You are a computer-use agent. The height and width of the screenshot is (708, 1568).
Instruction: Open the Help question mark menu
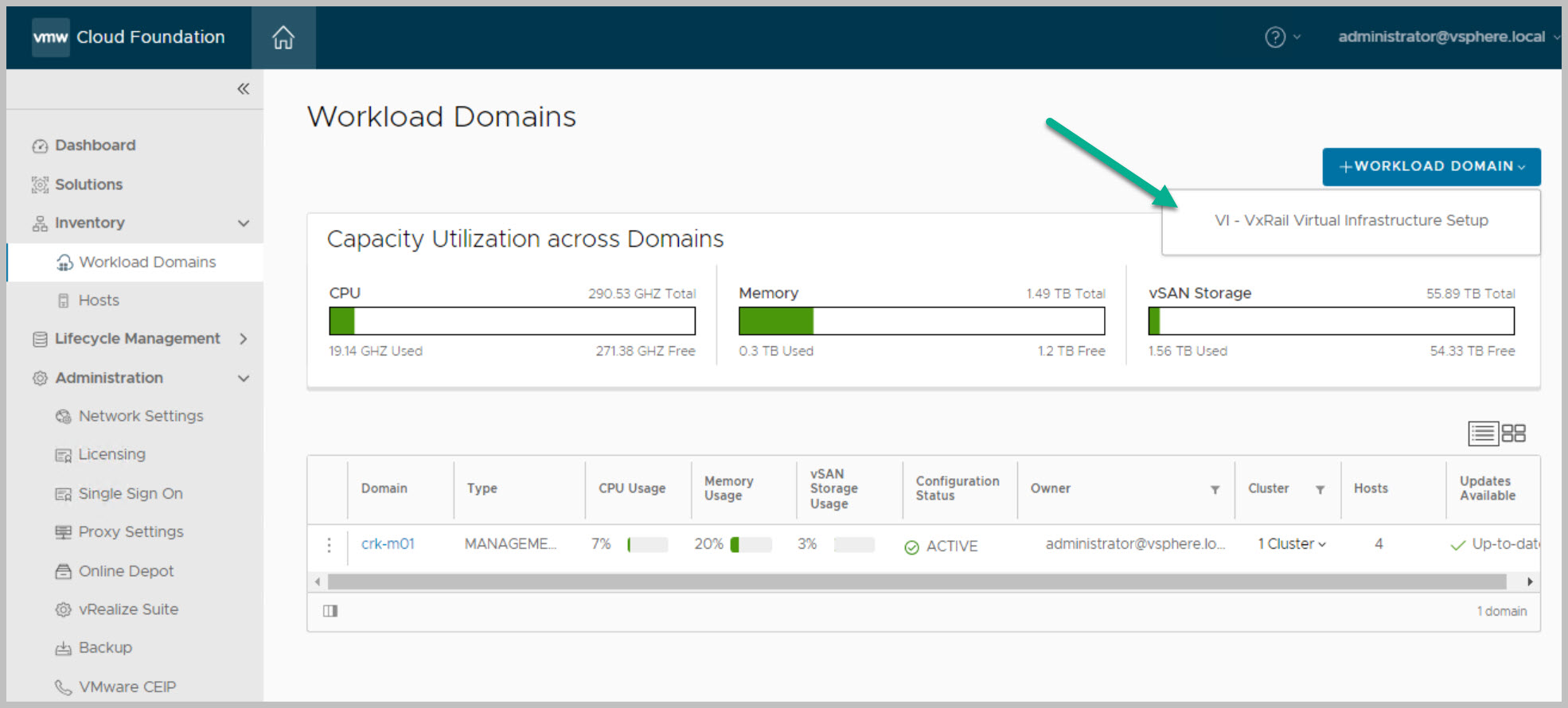coord(1275,37)
